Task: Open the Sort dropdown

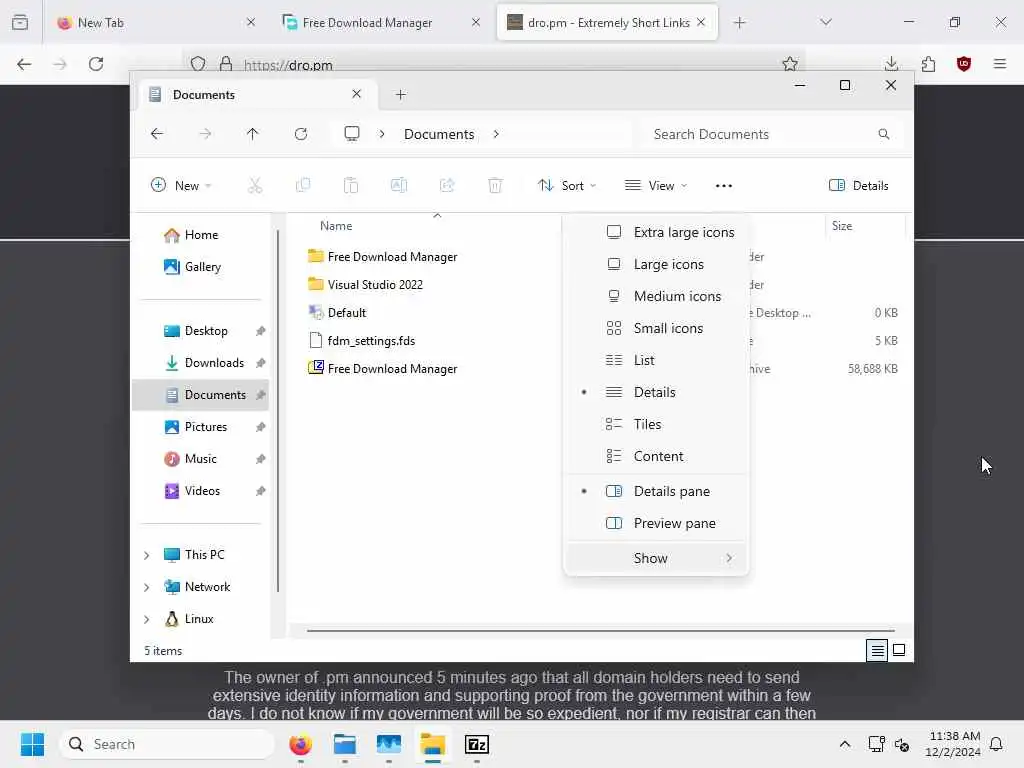Action: (567, 186)
